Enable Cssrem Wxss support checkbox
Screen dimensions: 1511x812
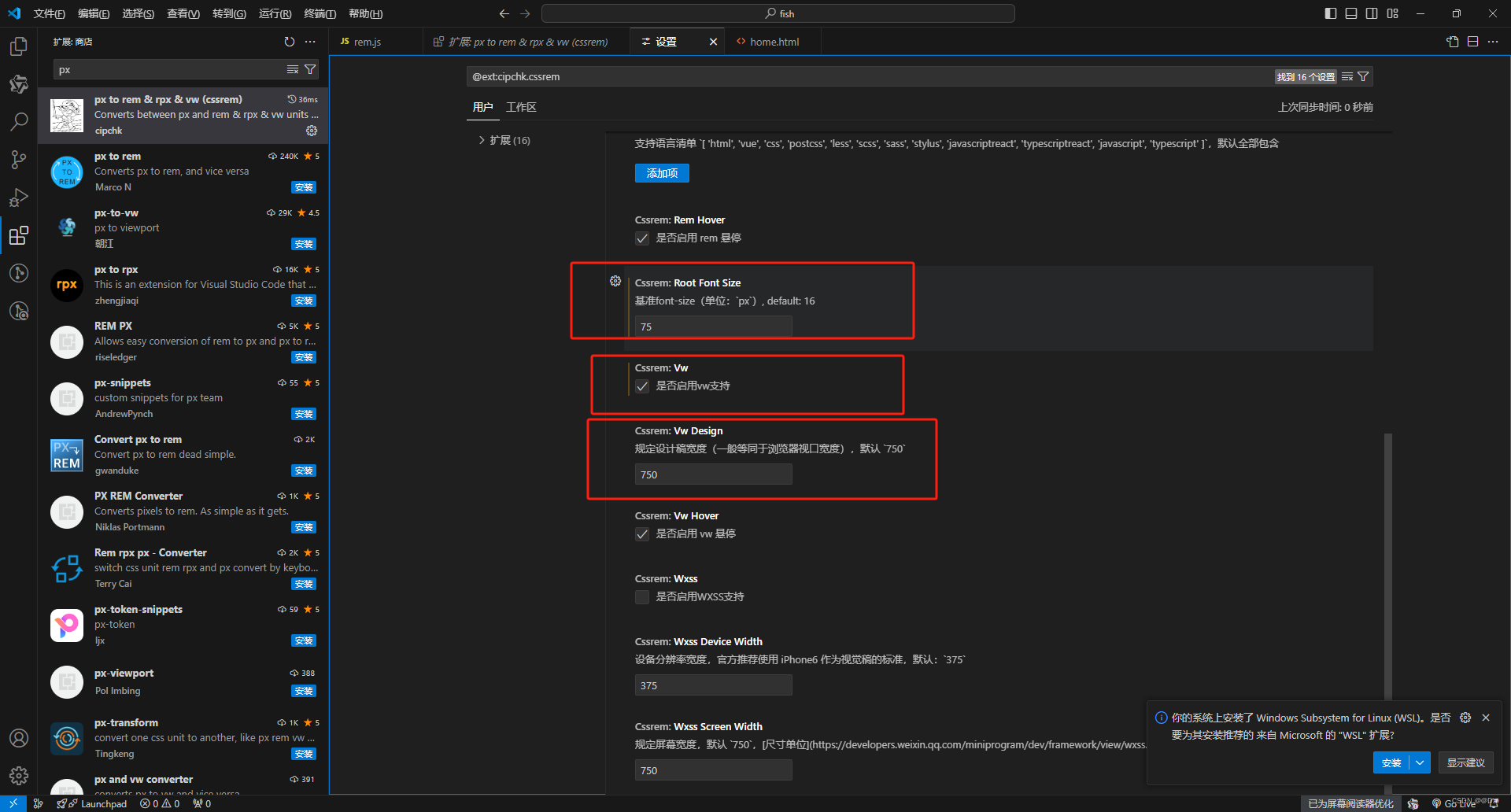[x=642, y=597]
